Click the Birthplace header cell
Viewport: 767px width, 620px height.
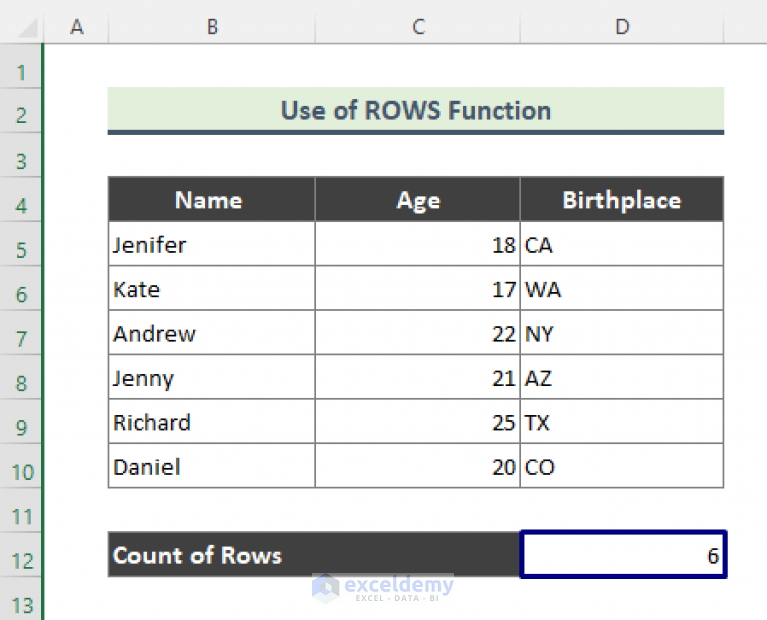[x=622, y=199]
